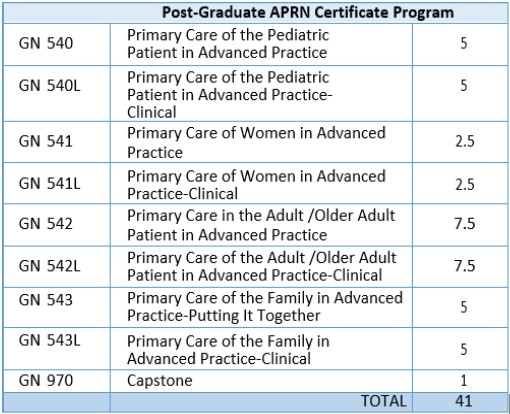This screenshot has width=510, height=414.
Task: Click the 2.5 credit value for GN 541L
Action: (465, 184)
